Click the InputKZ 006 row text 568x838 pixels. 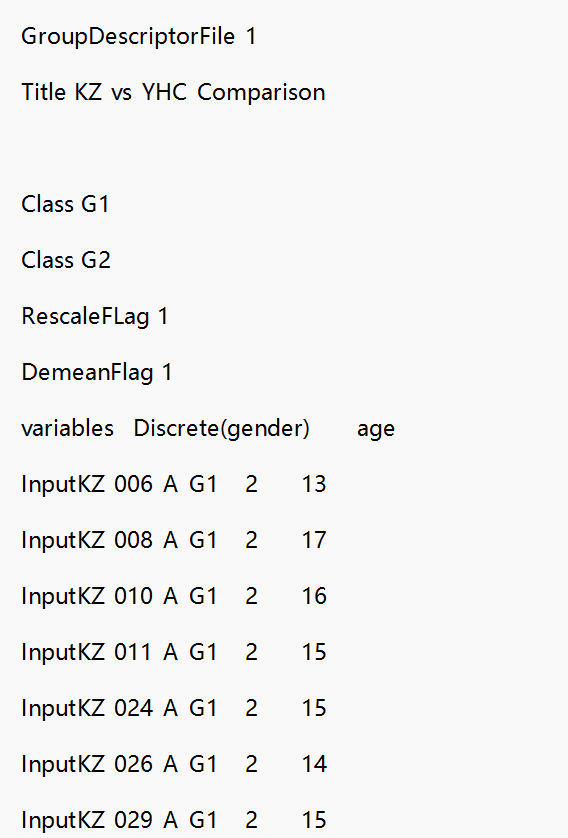(x=174, y=484)
